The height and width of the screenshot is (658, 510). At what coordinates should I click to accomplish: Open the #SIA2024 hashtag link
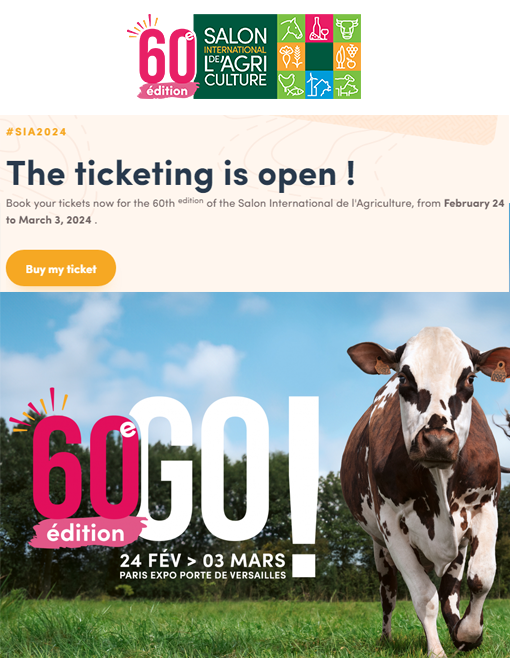pyautogui.click(x=37, y=132)
